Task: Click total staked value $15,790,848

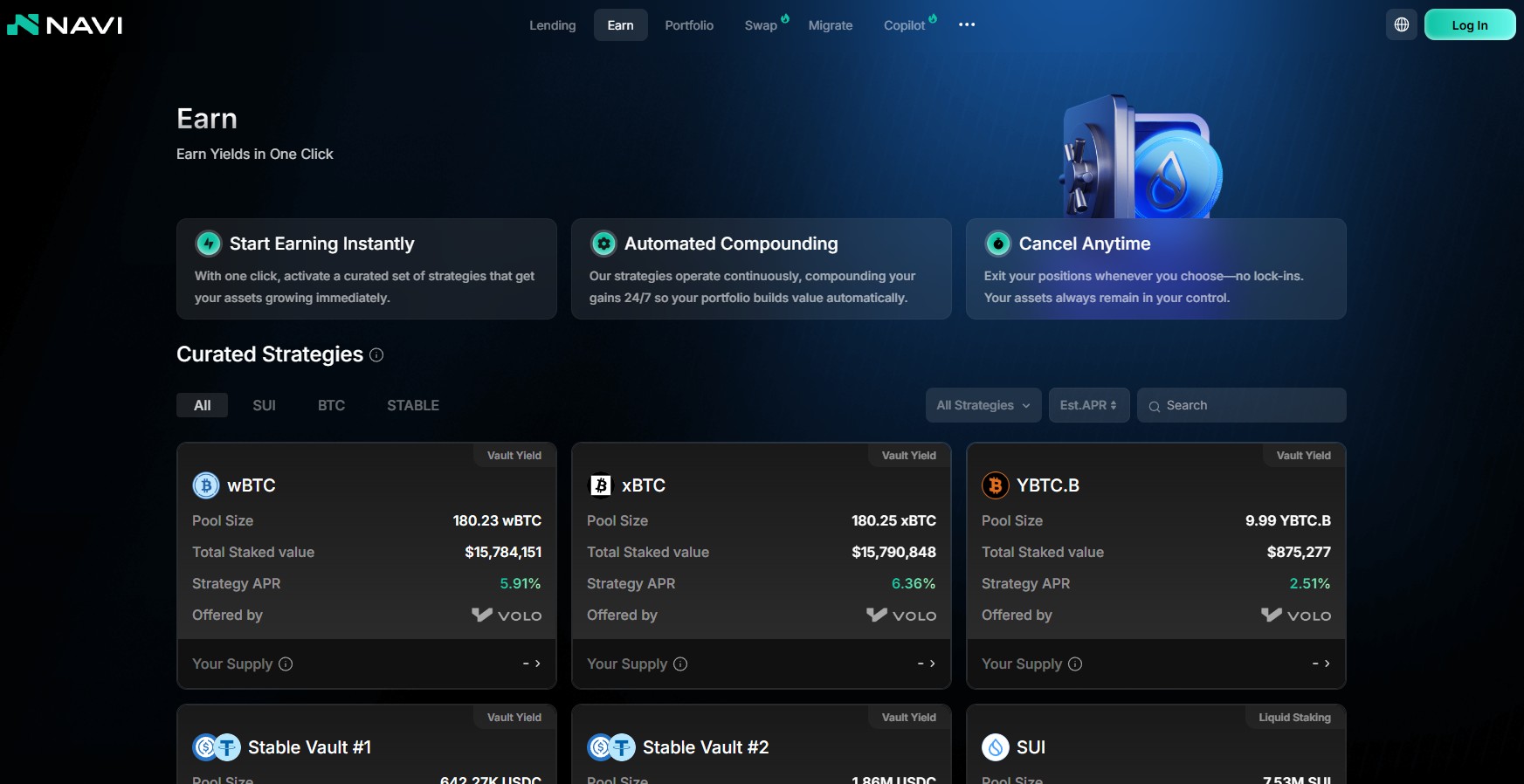Action: 893,552
